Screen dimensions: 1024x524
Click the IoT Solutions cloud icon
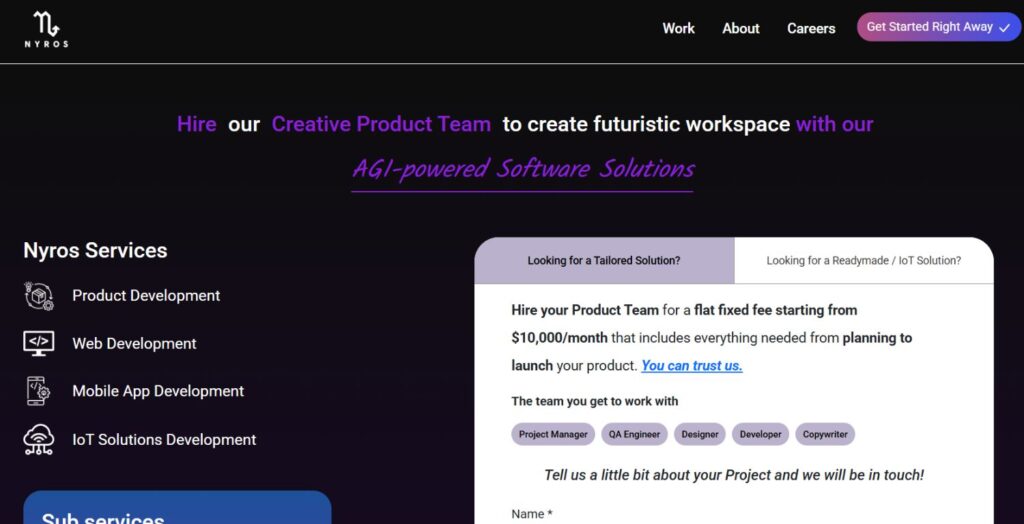click(x=39, y=439)
